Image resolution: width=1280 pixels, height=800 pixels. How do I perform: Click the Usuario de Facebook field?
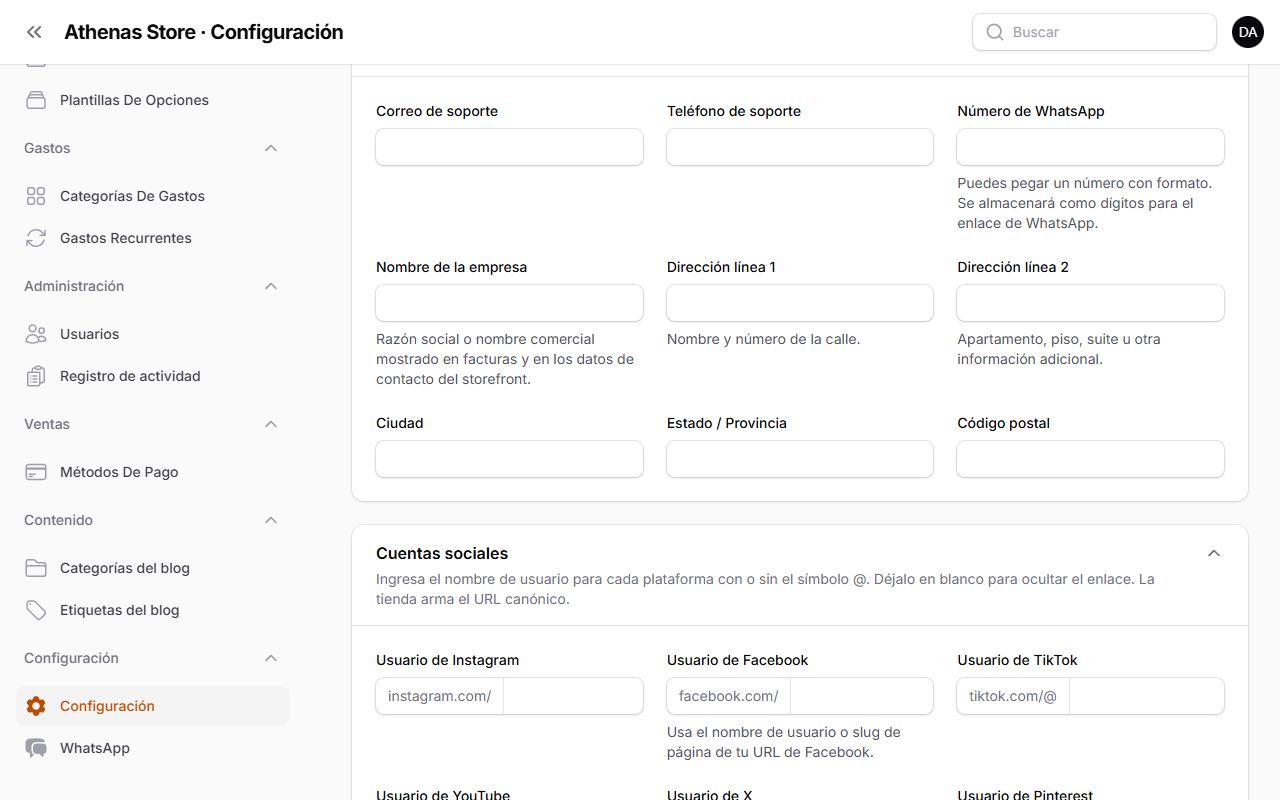[862, 696]
